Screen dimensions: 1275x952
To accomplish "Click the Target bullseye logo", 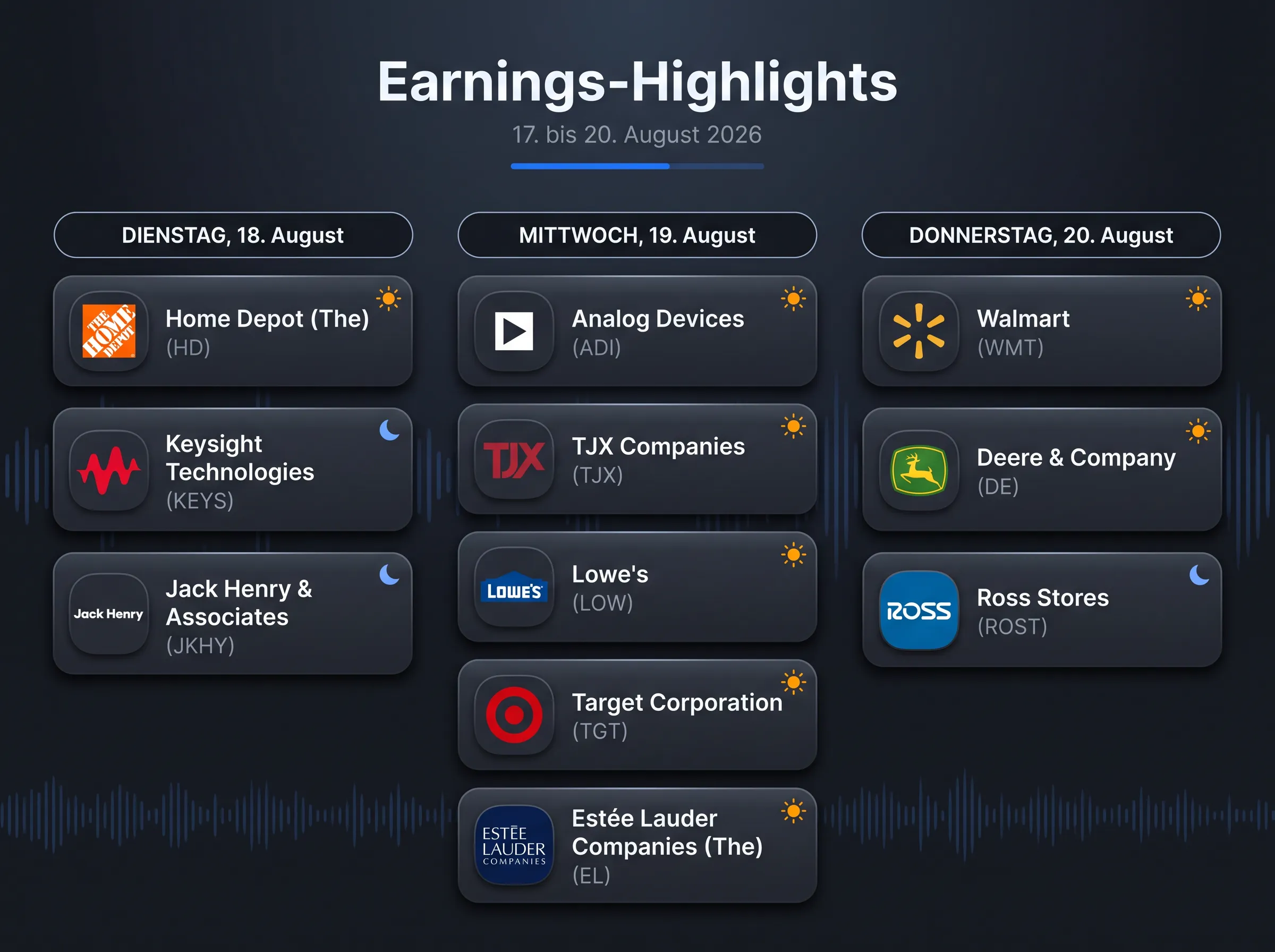I will pos(514,715).
